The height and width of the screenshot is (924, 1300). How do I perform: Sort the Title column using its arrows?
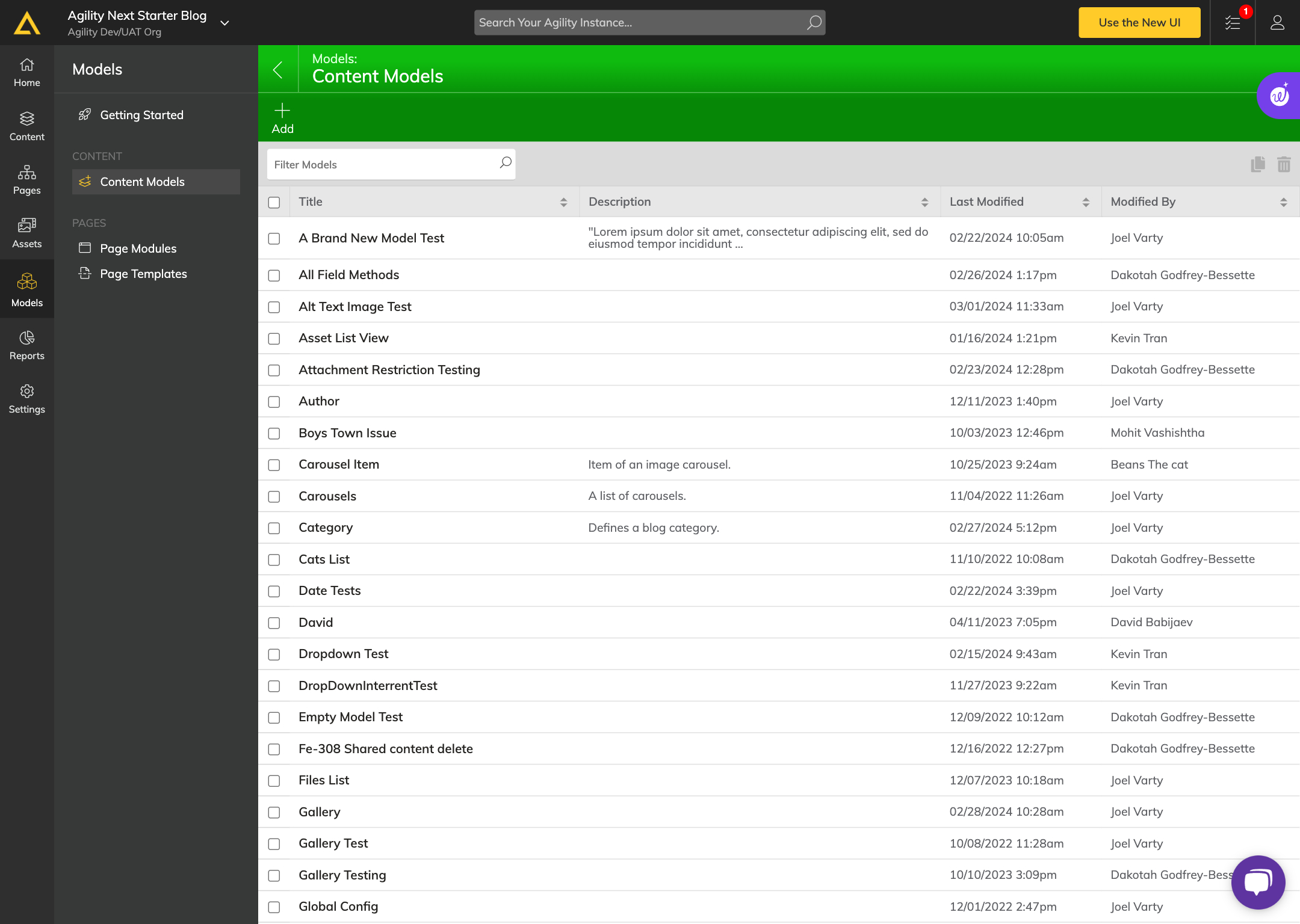click(x=563, y=202)
